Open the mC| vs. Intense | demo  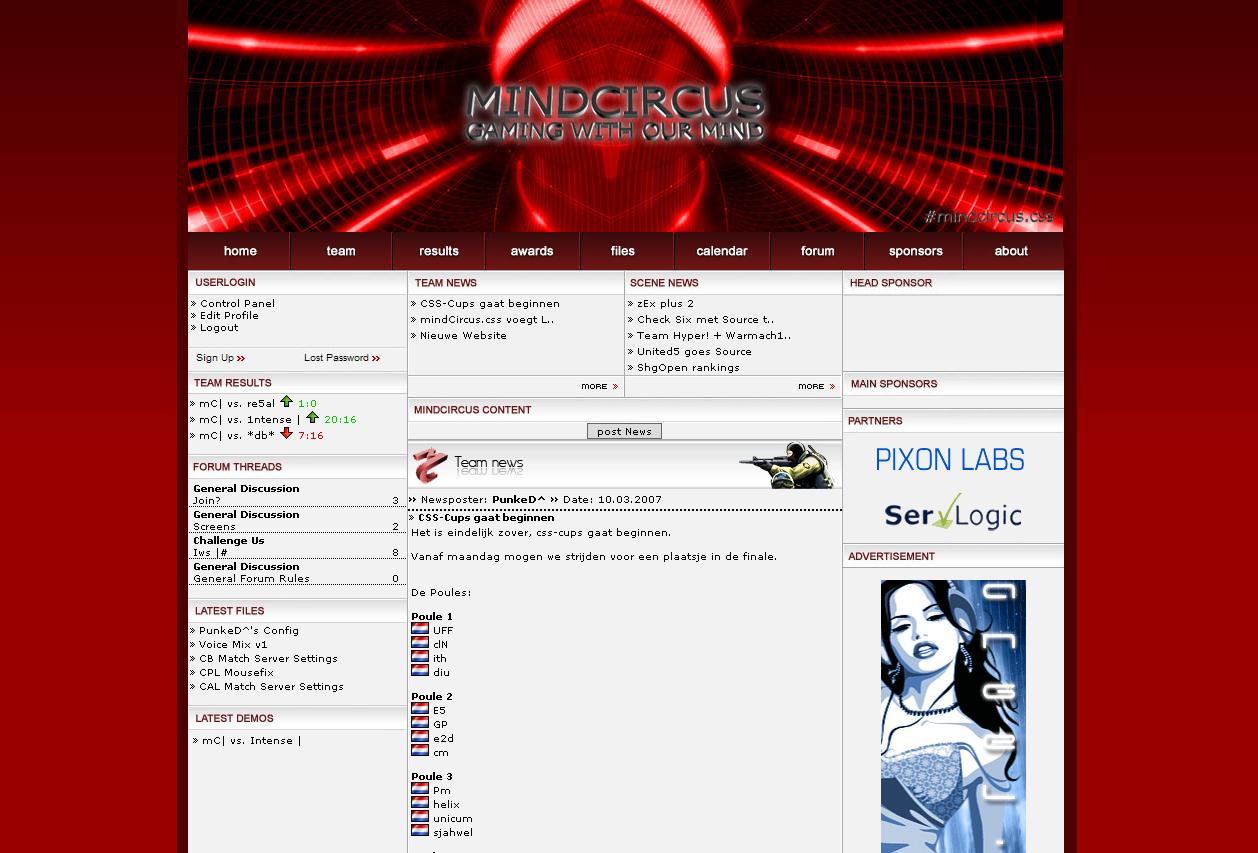click(x=251, y=741)
